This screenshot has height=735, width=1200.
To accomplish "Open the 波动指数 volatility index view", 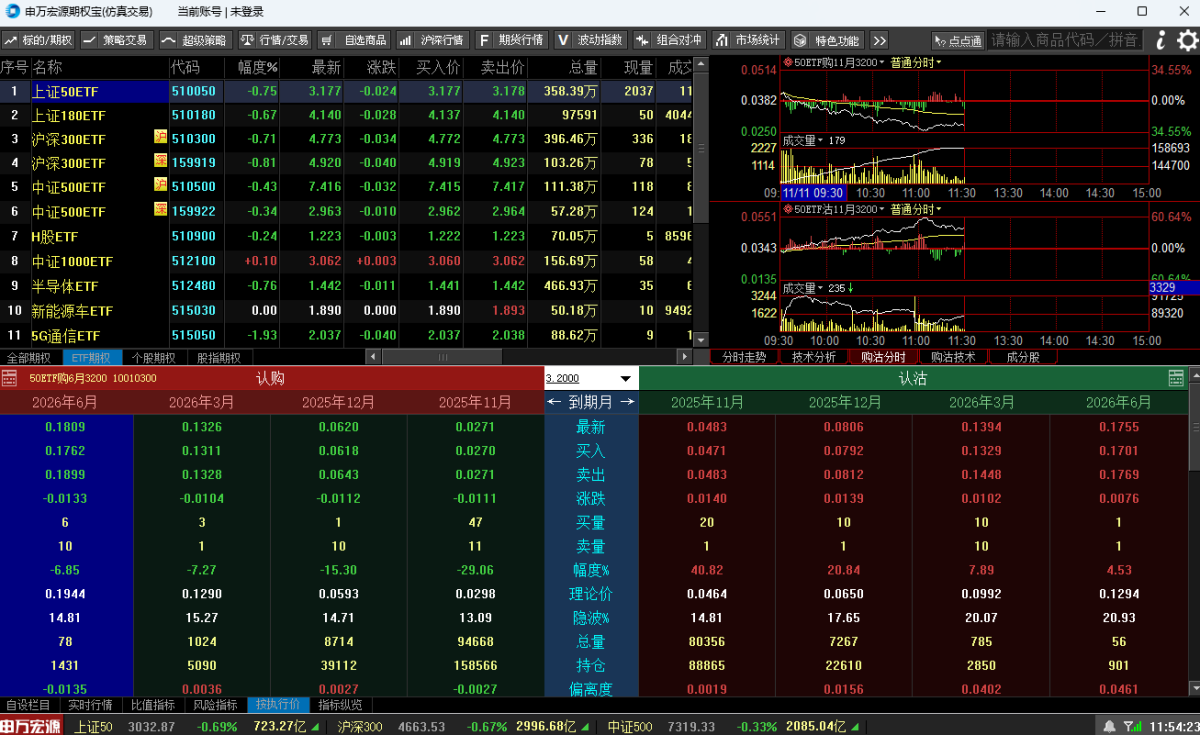I will pos(590,40).
